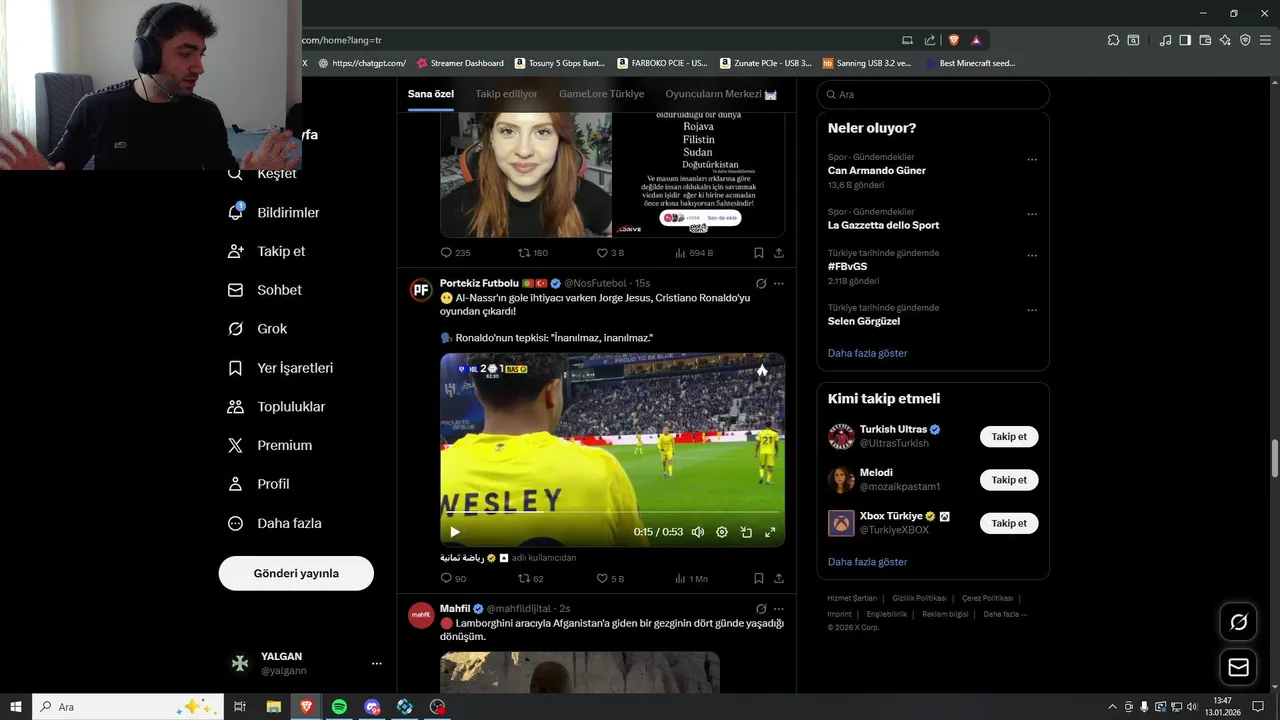Share the post with 1 Mn views
Screen dimensions: 1280x720
click(x=779, y=578)
